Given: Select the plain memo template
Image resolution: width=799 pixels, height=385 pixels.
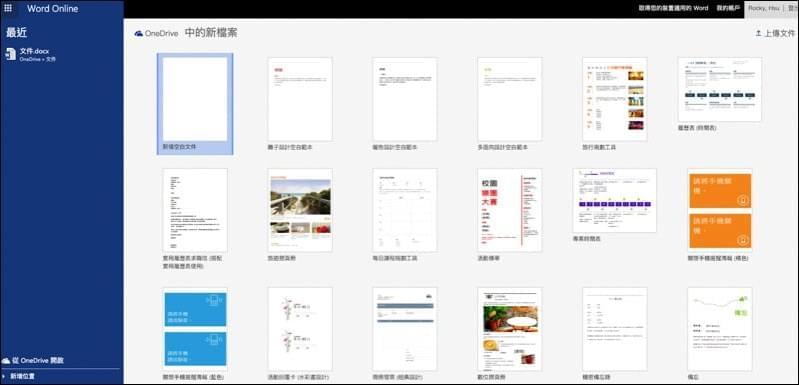Looking at the screenshot, I should pyautogui.click(x=615, y=329).
